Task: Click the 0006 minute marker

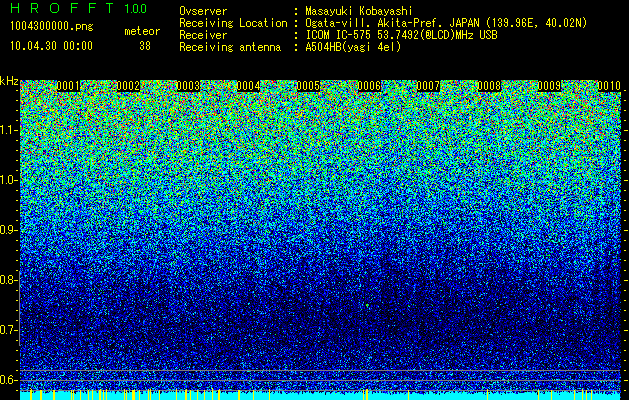Action: pos(369,86)
